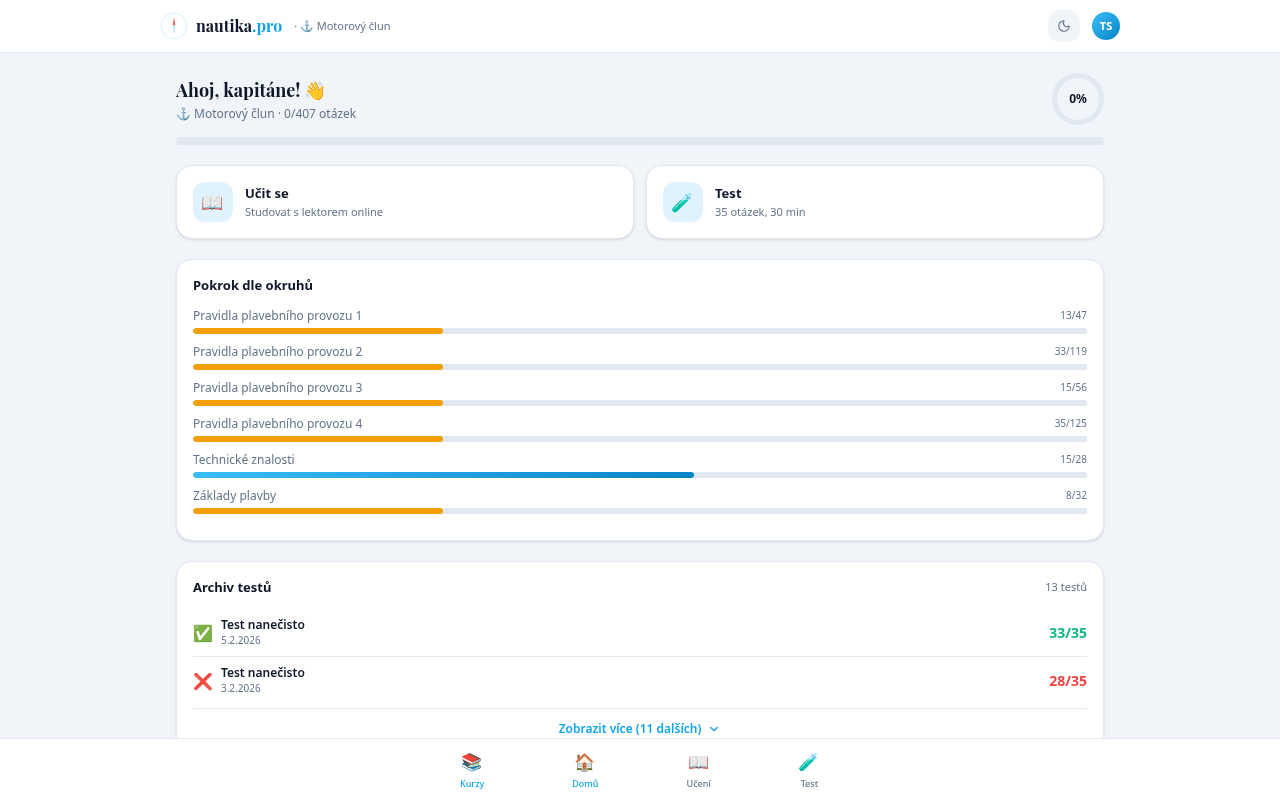Expand Zobrazit více (11 dalších) list
The height and width of the screenshot is (800, 1280).
630,728
